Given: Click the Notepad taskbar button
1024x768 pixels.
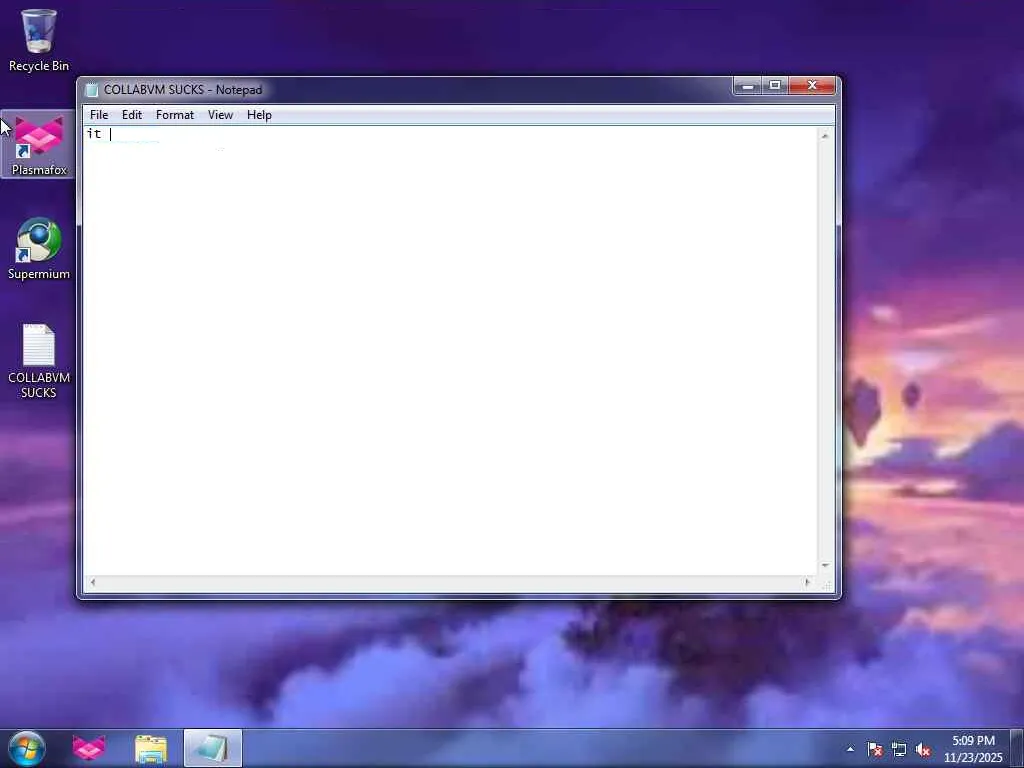Looking at the screenshot, I should click(x=213, y=748).
